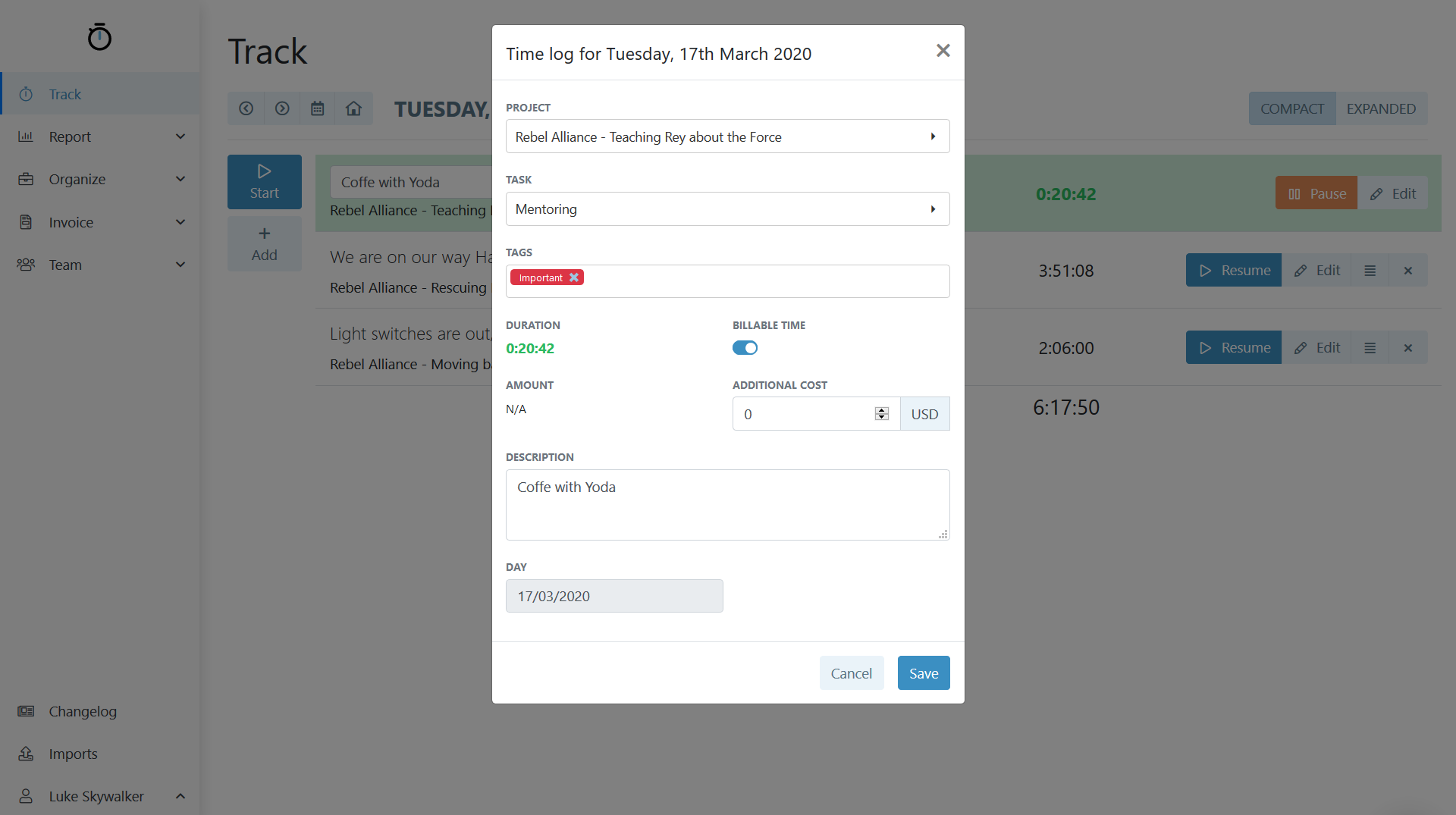Jump to today with the home icon
The height and width of the screenshot is (815, 1456).
353,108
